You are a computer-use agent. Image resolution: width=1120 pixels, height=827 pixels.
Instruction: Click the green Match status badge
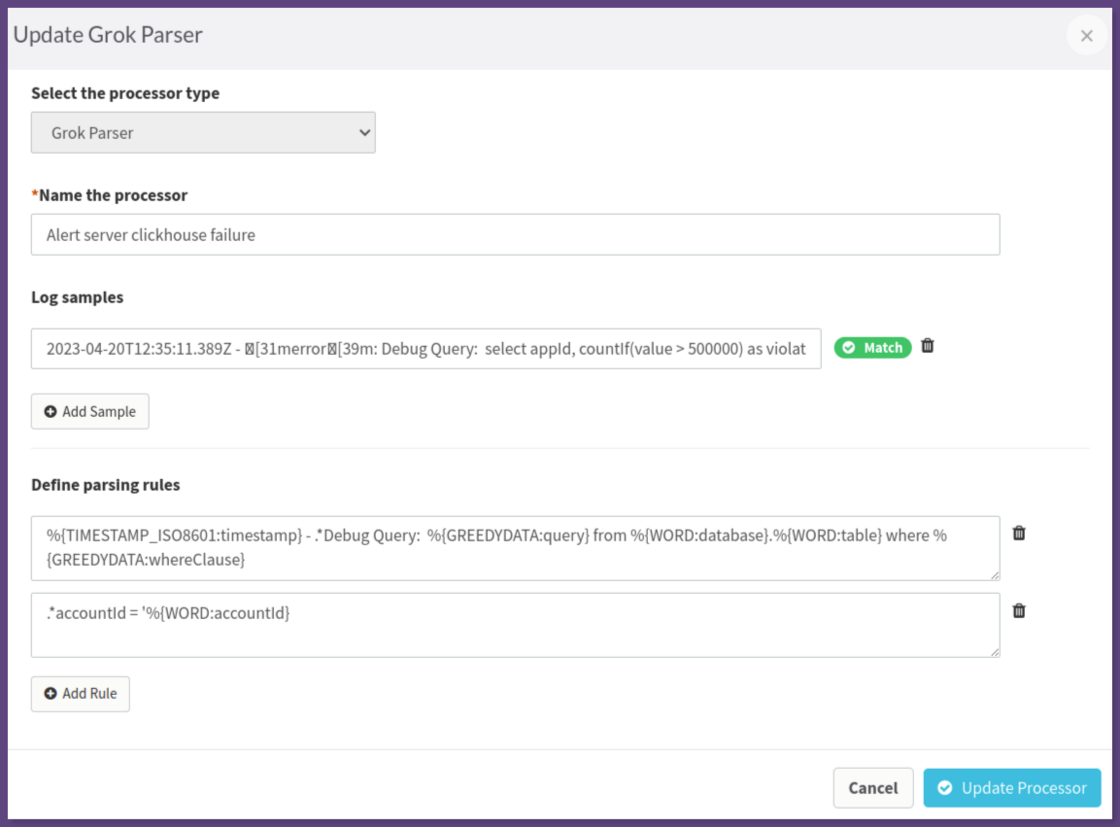871,347
